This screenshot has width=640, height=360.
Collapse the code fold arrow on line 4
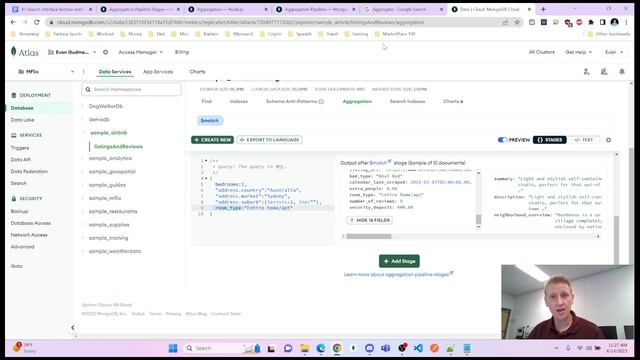(206, 178)
